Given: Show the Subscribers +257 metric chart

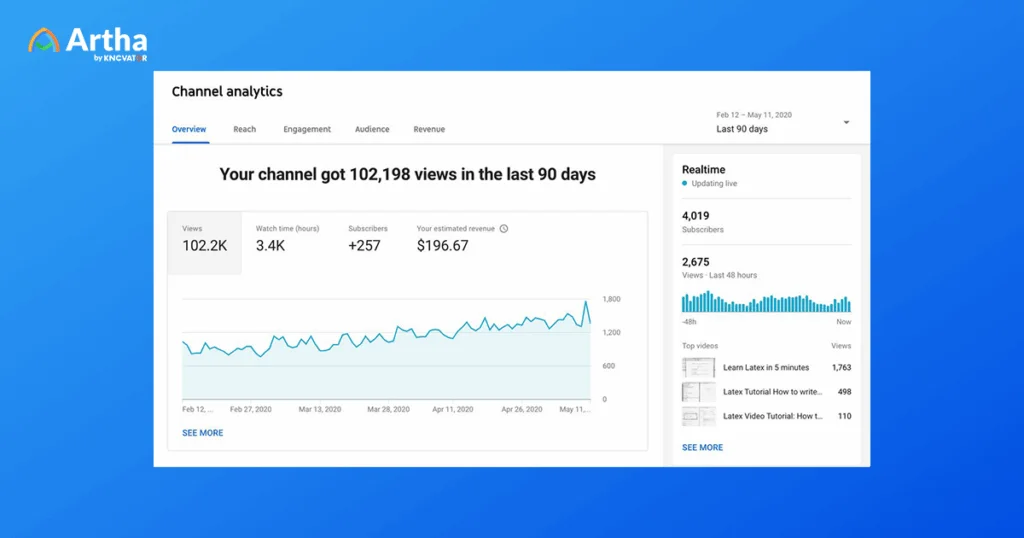Looking at the screenshot, I should pyautogui.click(x=367, y=239).
